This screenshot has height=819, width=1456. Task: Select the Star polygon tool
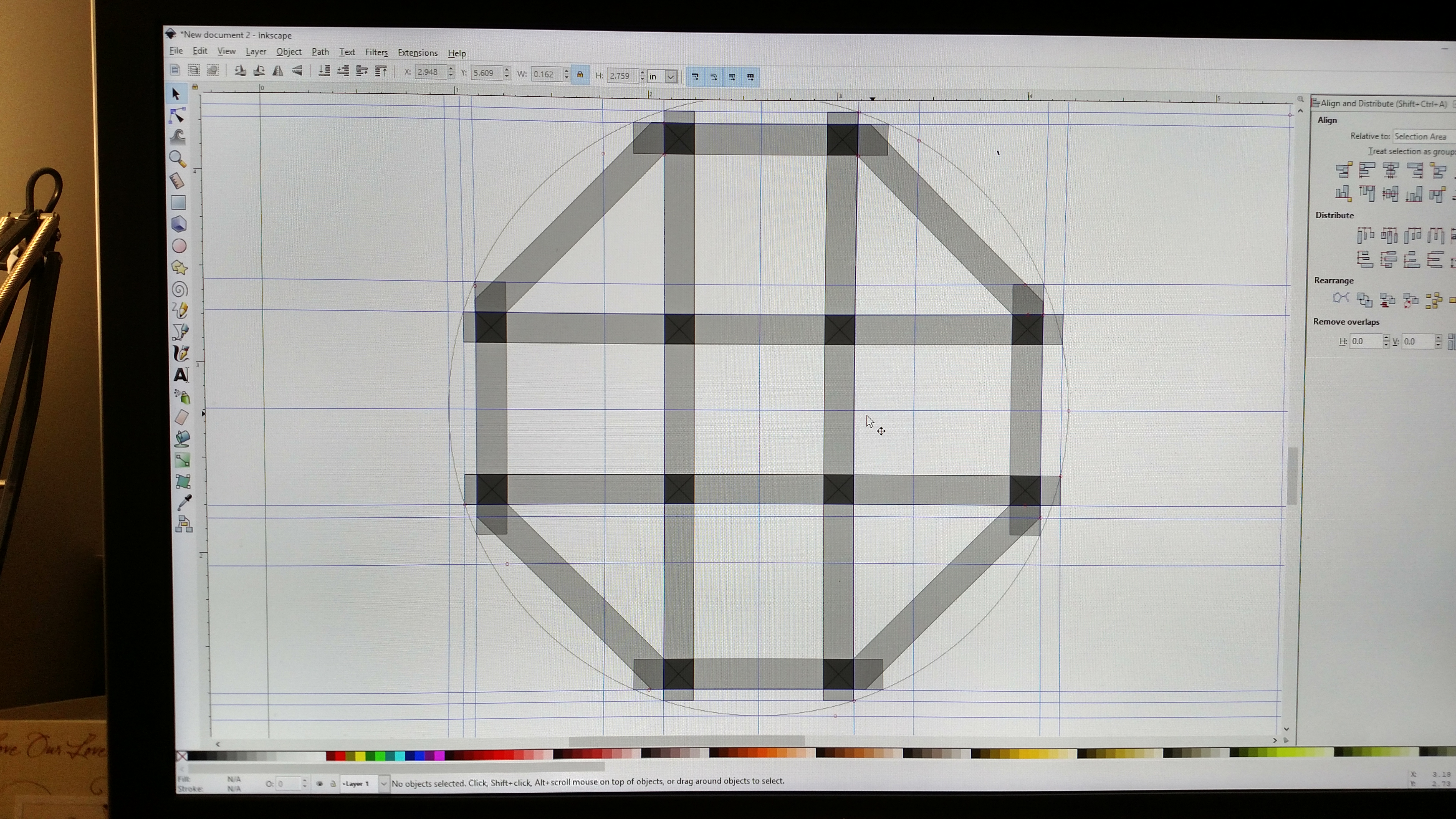pos(180,267)
